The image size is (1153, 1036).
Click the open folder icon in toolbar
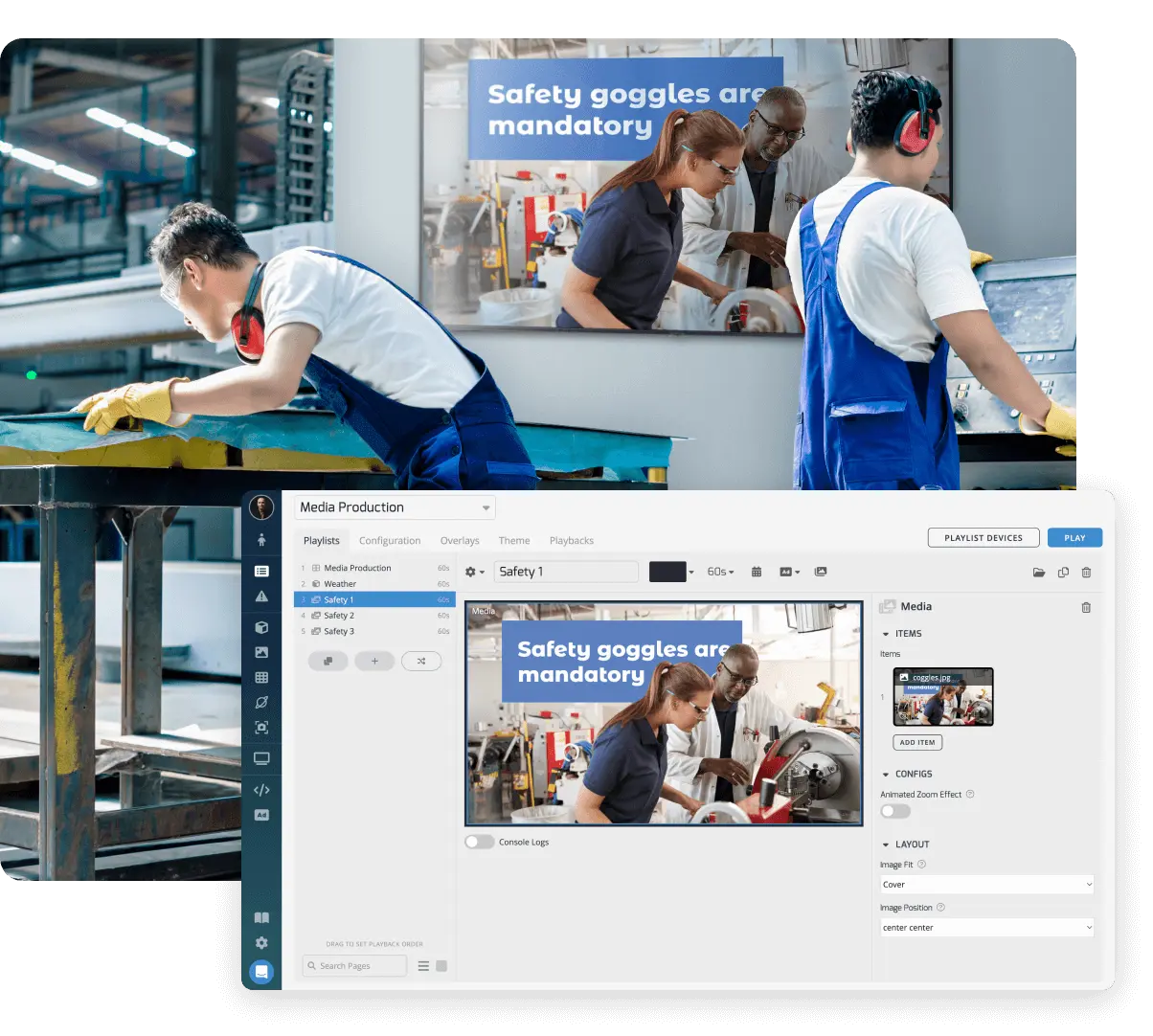1038,573
